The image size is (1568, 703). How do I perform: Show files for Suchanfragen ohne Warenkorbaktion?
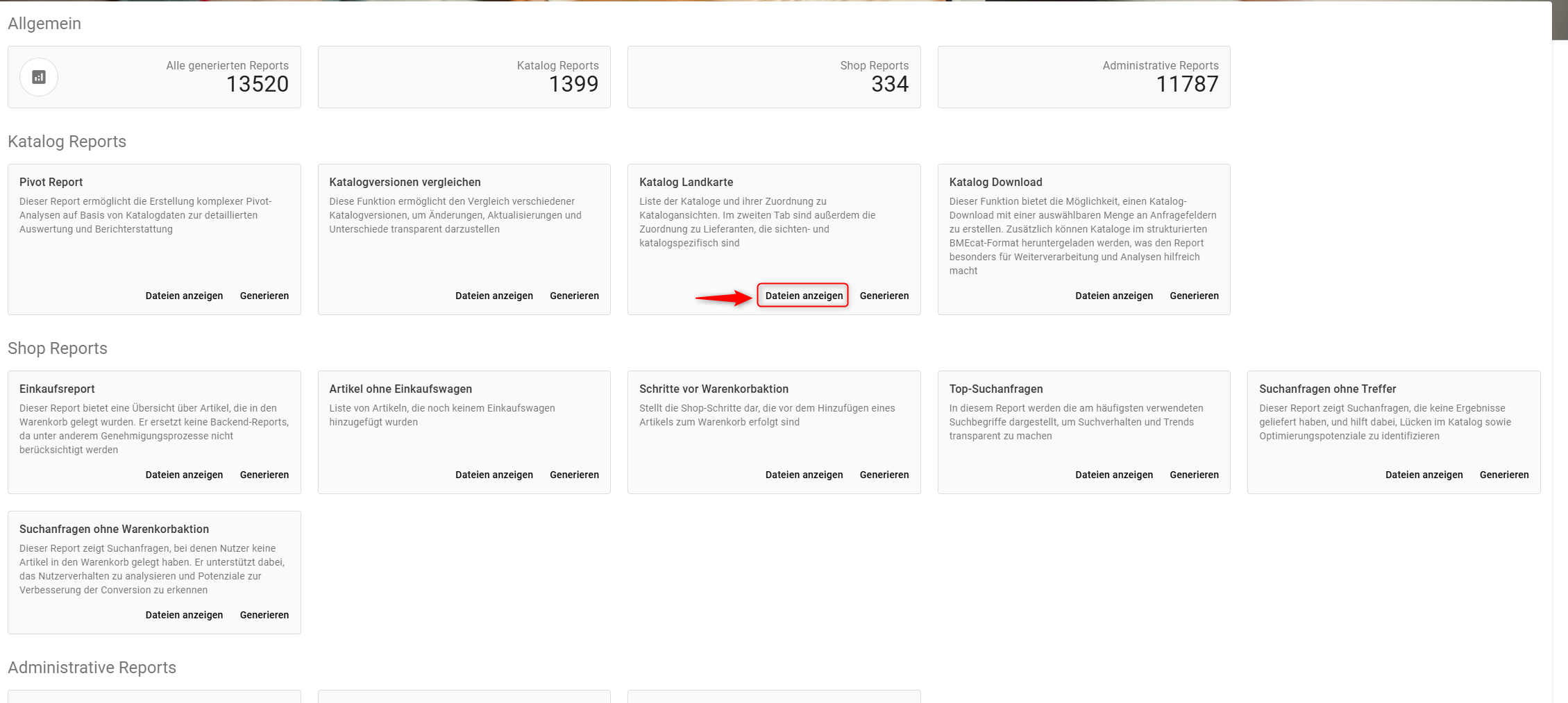pos(184,615)
